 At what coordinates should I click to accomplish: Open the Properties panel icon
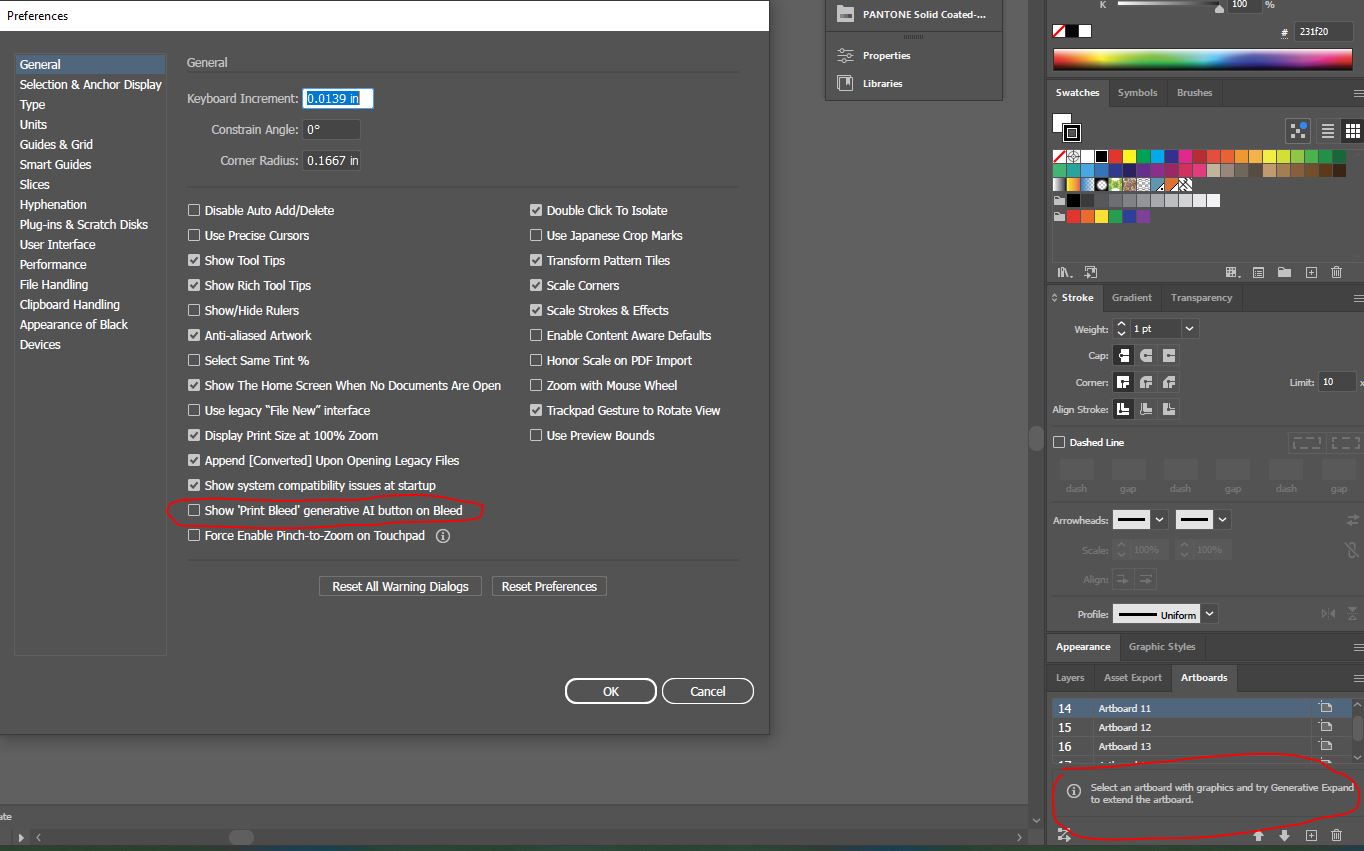pyautogui.click(x=843, y=55)
